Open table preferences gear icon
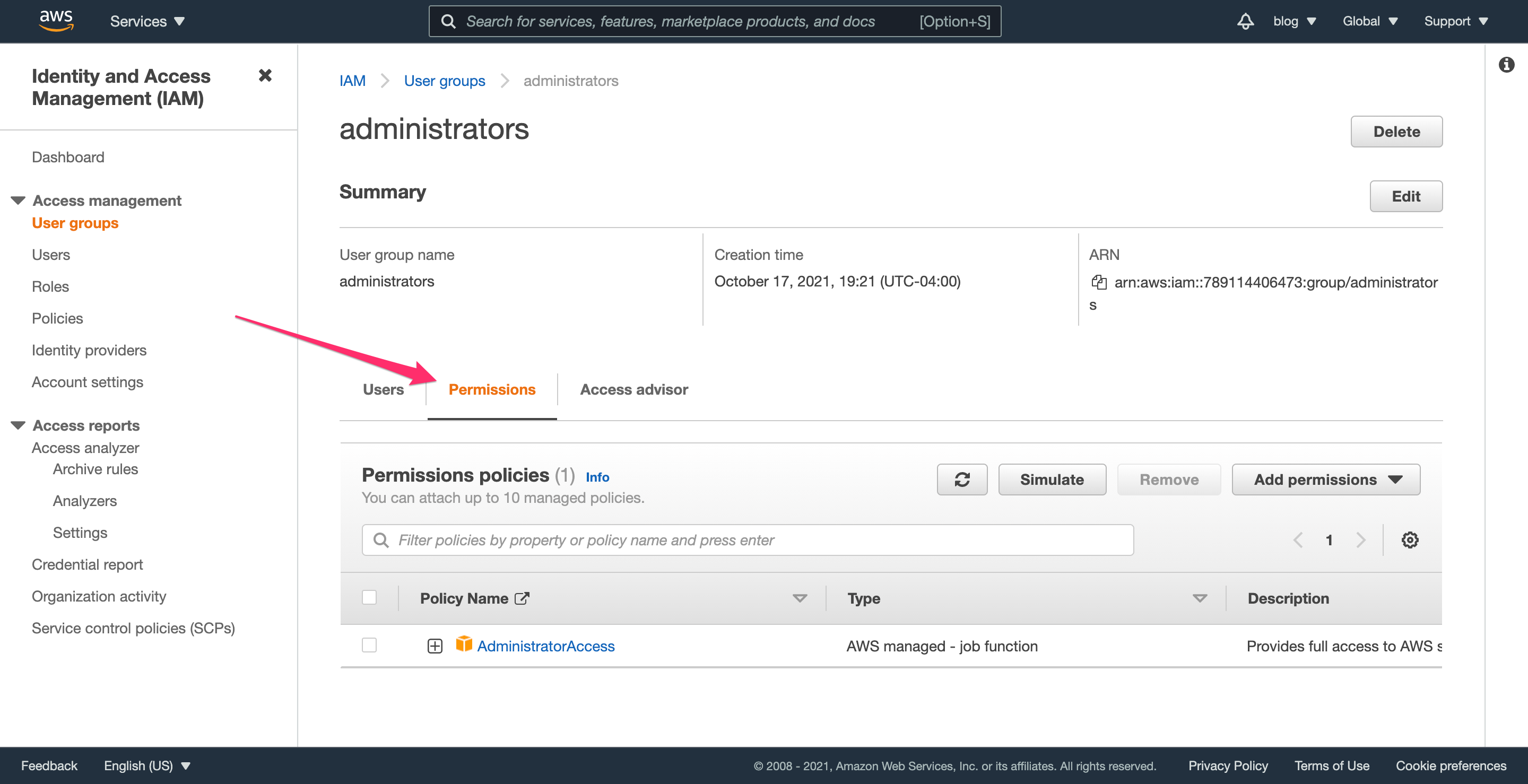This screenshot has height=784, width=1528. point(1409,539)
